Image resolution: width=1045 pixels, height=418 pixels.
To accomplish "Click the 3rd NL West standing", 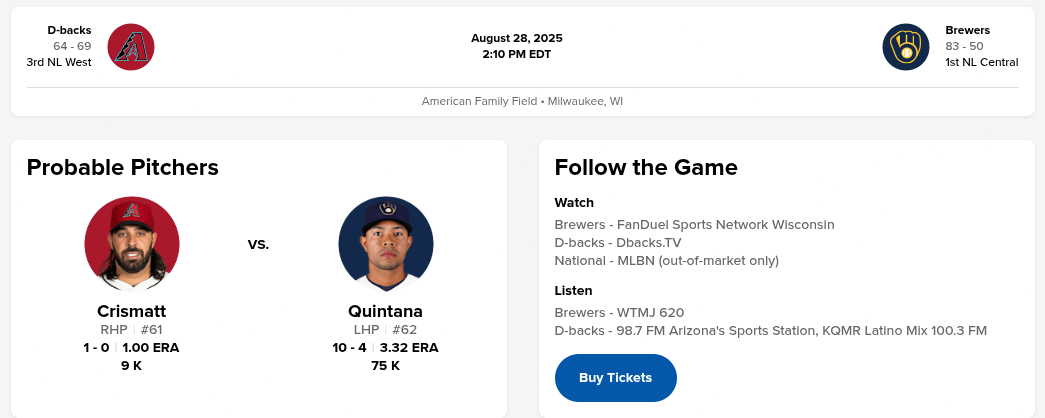I will tap(59, 62).
